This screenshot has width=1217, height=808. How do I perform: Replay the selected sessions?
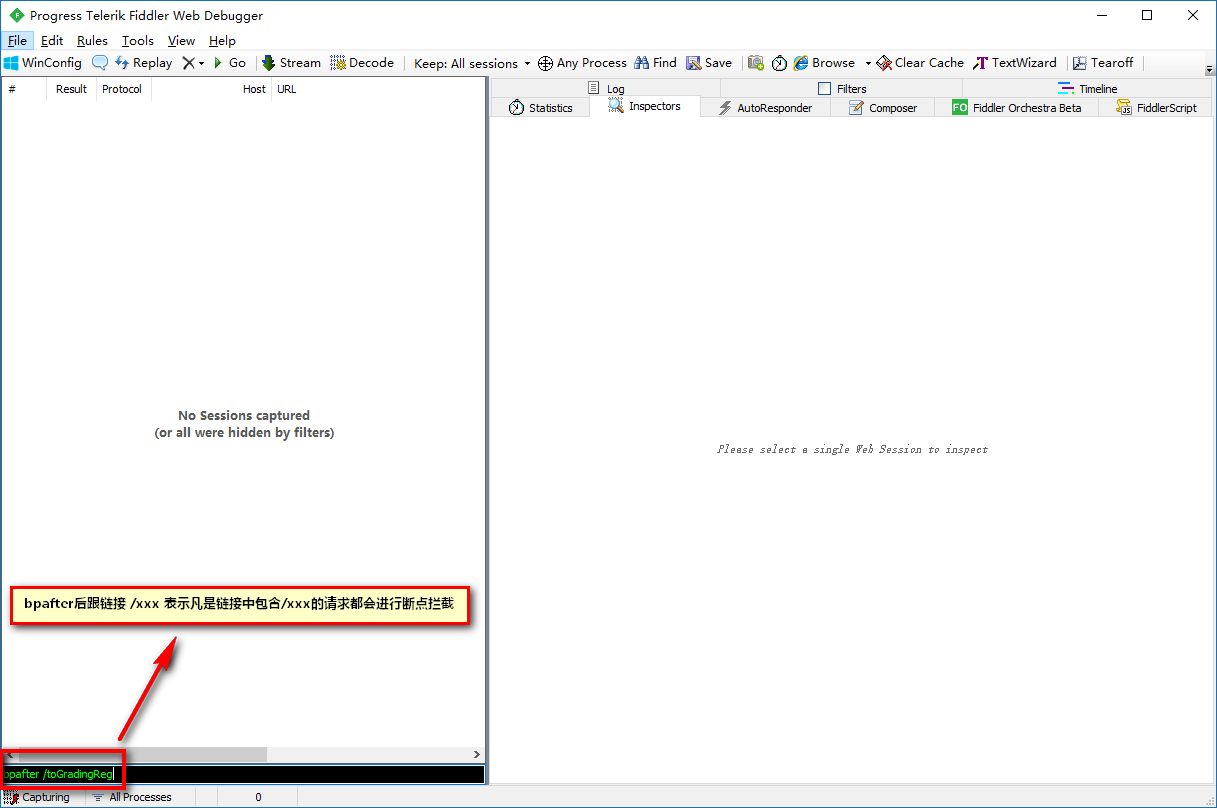click(143, 63)
